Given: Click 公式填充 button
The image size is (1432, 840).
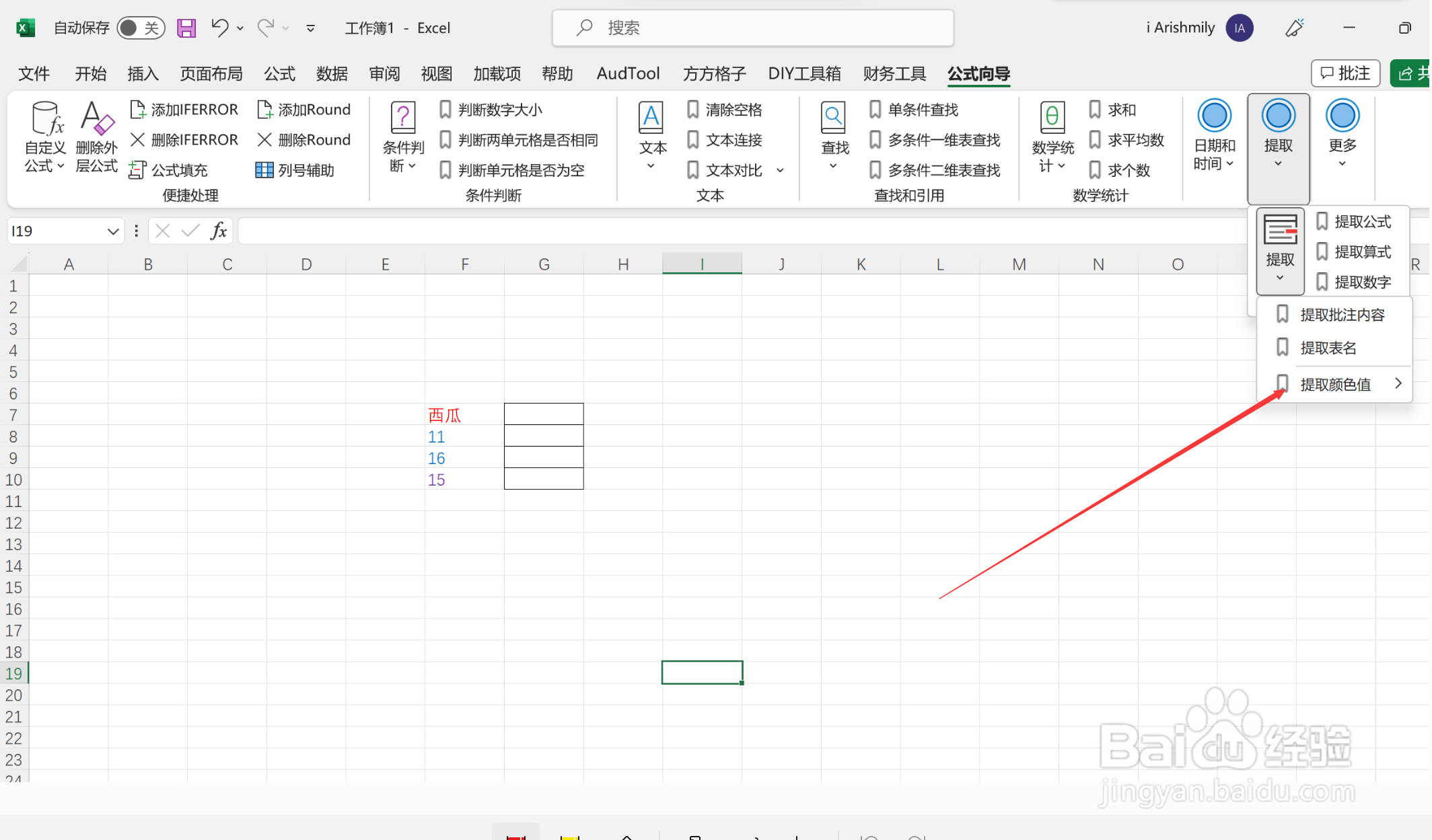Looking at the screenshot, I should coord(168,170).
